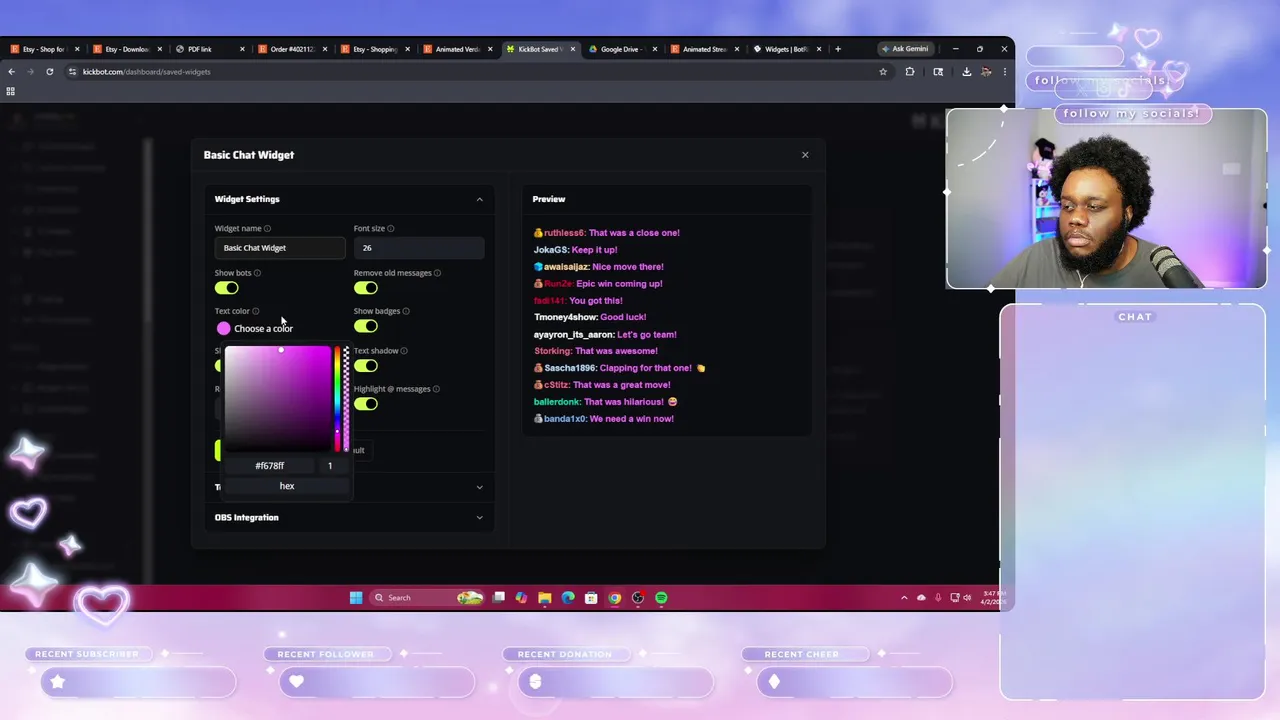1280x720 pixels.
Task: Open the Chrome extensions puzzle icon
Action: coord(910,72)
